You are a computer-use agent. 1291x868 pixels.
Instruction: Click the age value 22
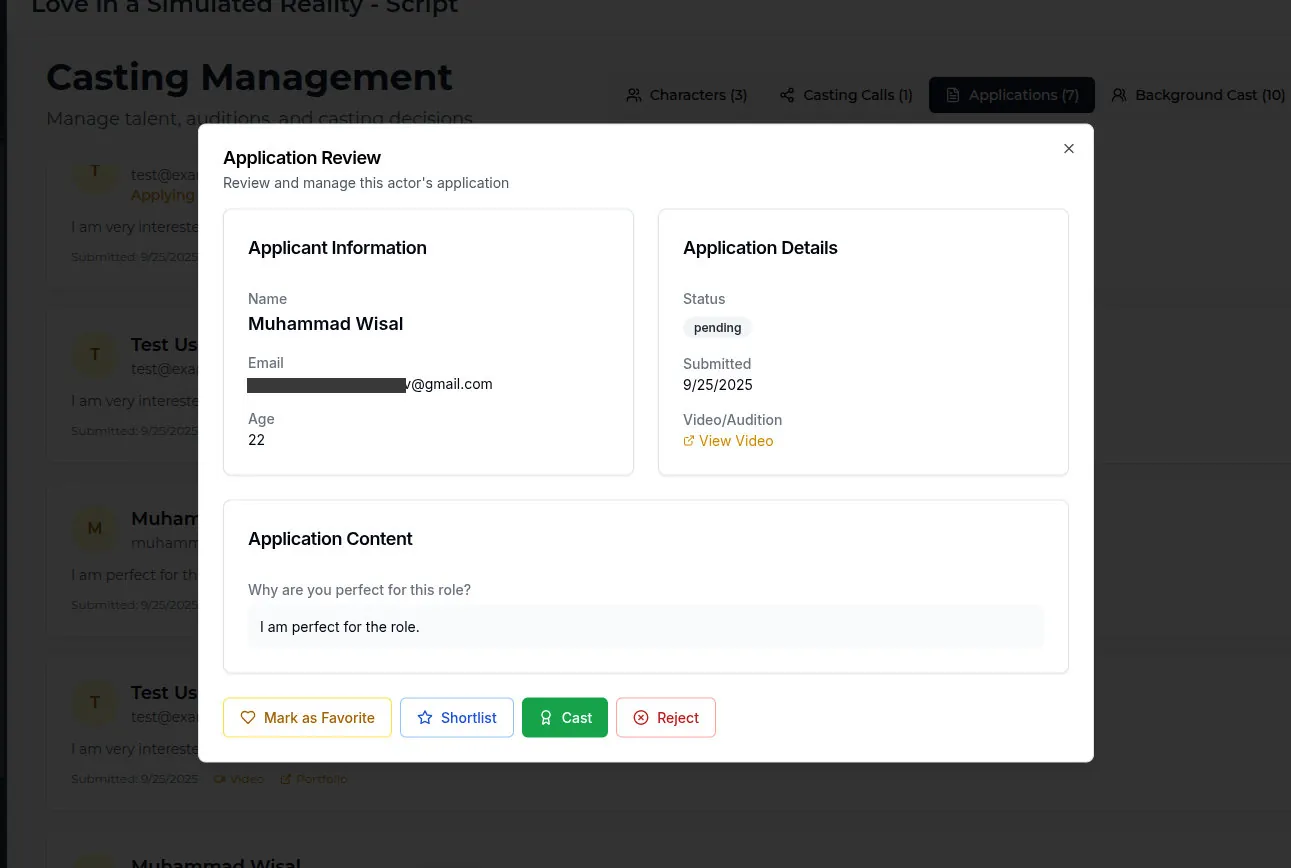(257, 440)
